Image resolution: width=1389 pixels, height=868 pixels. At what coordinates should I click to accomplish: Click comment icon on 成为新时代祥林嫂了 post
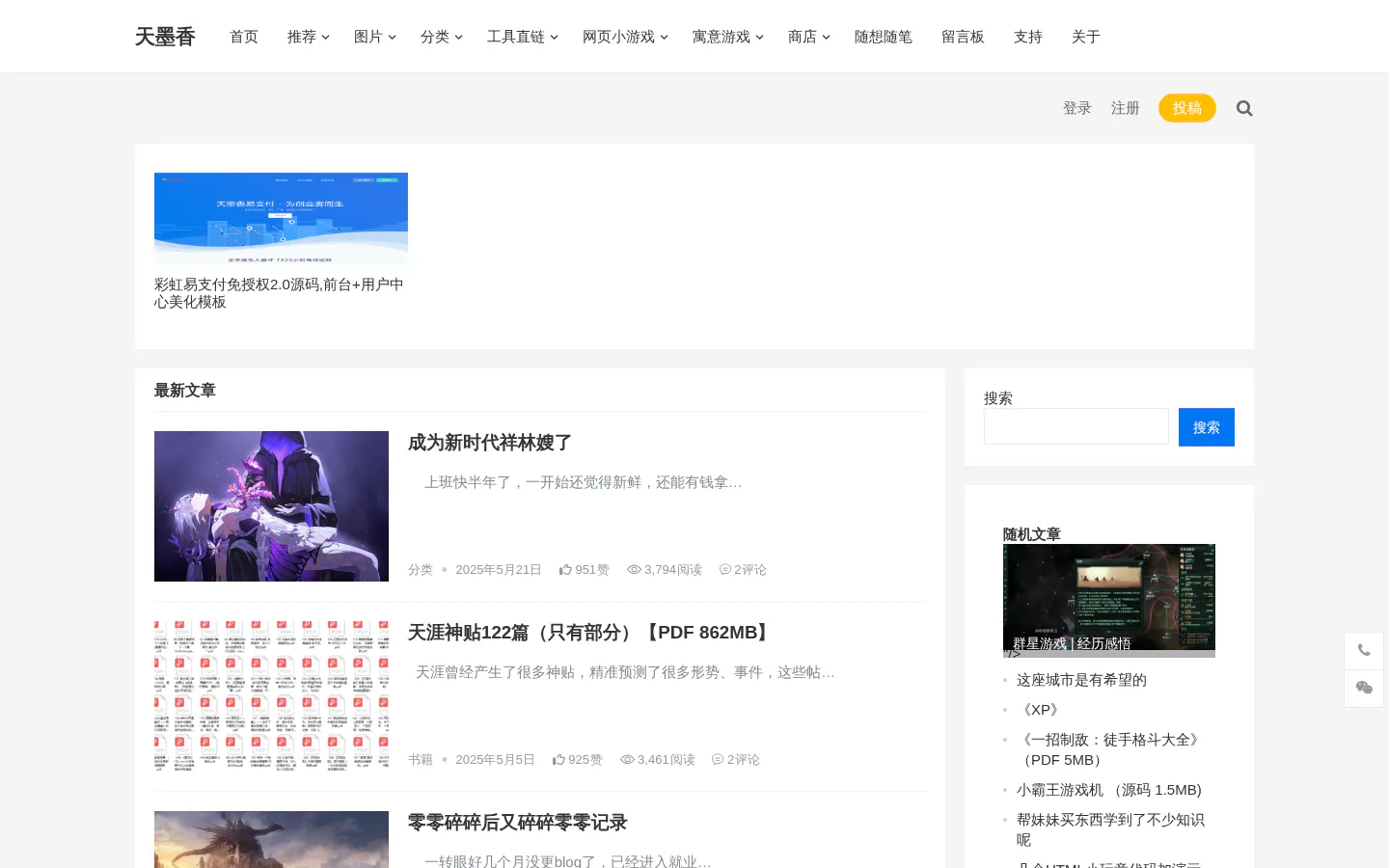coord(725,570)
